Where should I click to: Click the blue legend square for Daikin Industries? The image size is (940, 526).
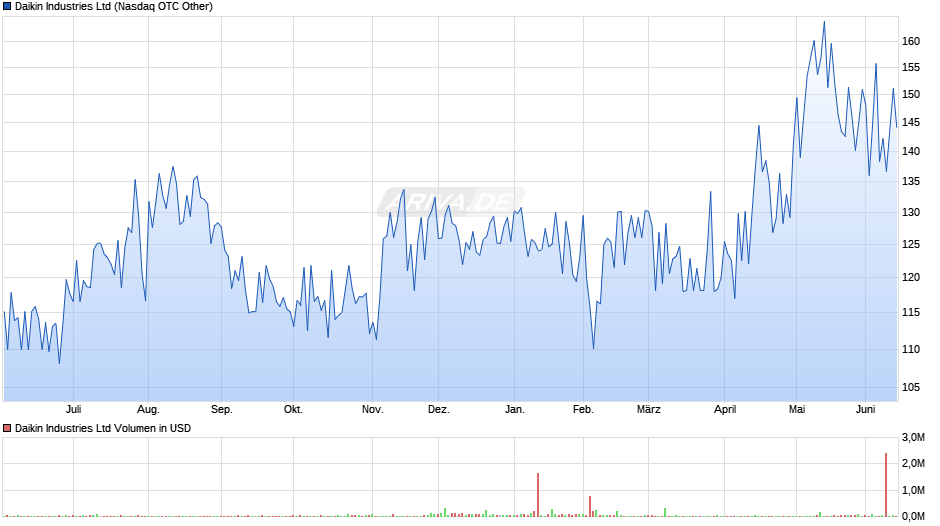[x=7, y=7]
